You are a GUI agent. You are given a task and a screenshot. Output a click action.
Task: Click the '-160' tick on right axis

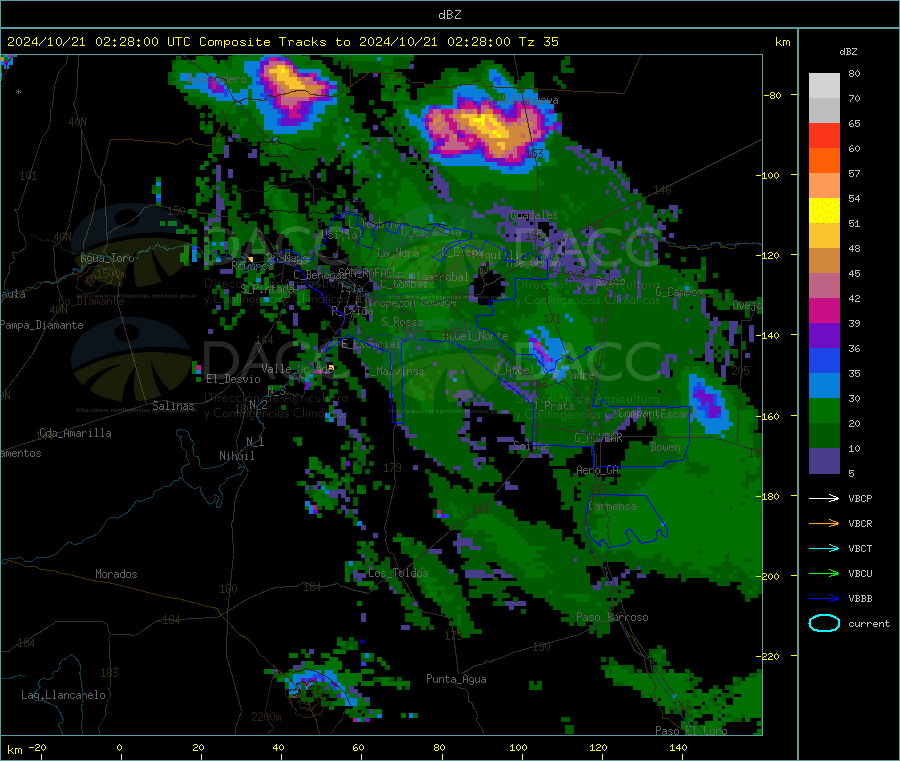click(x=768, y=416)
